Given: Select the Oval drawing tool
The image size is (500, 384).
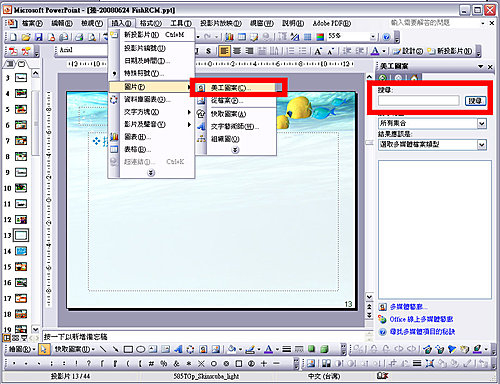Looking at the screenshot, I should (141, 349).
